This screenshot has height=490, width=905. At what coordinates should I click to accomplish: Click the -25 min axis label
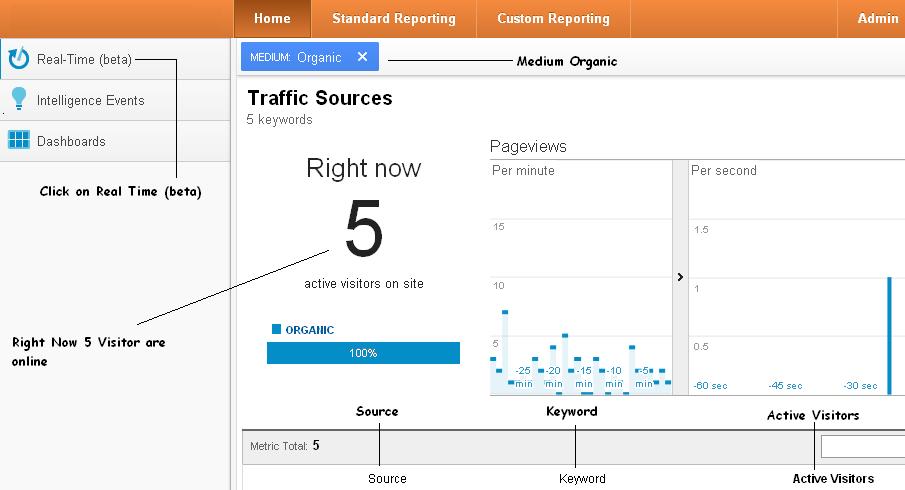523,377
